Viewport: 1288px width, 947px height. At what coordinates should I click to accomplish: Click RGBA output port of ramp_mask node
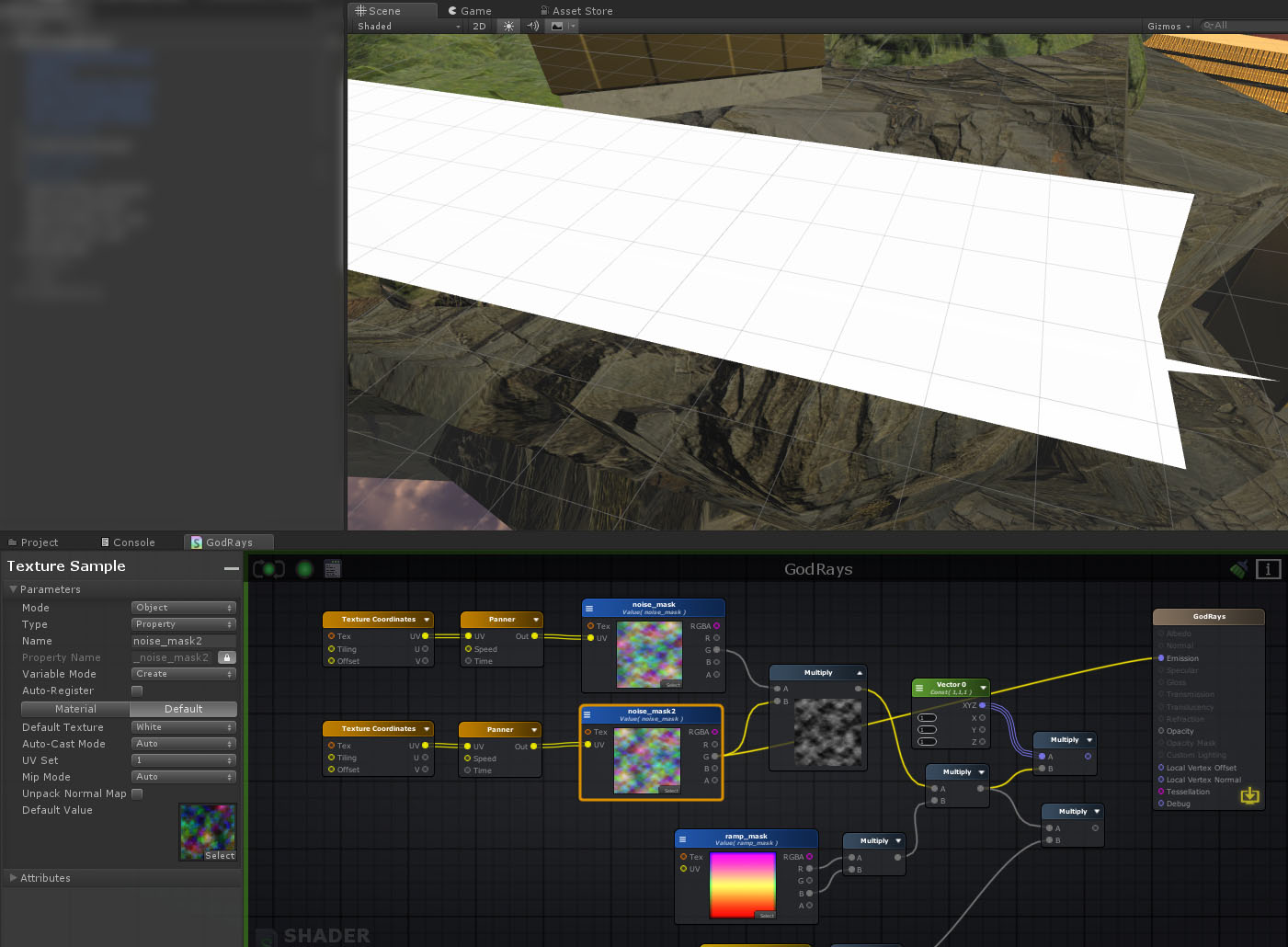[x=809, y=857]
